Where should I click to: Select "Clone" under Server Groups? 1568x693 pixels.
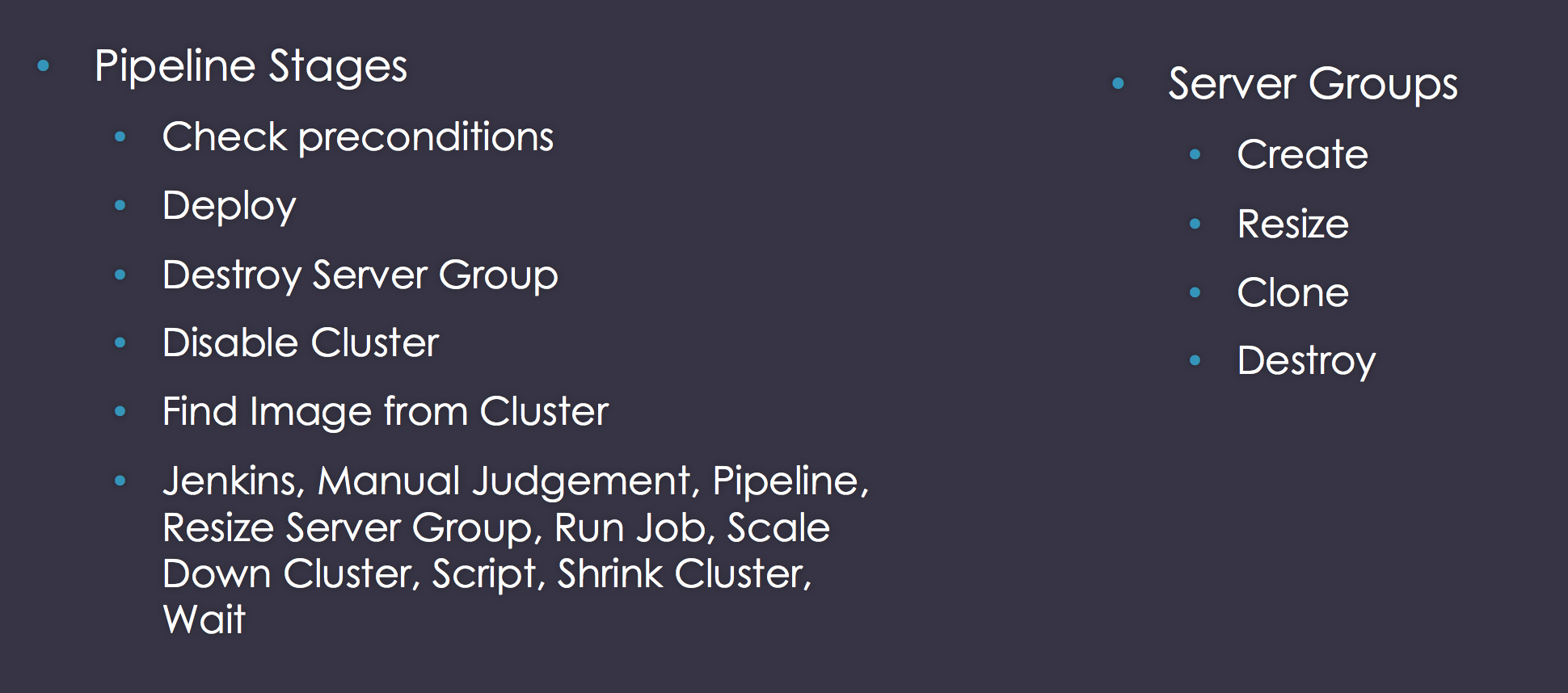point(1292,292)
